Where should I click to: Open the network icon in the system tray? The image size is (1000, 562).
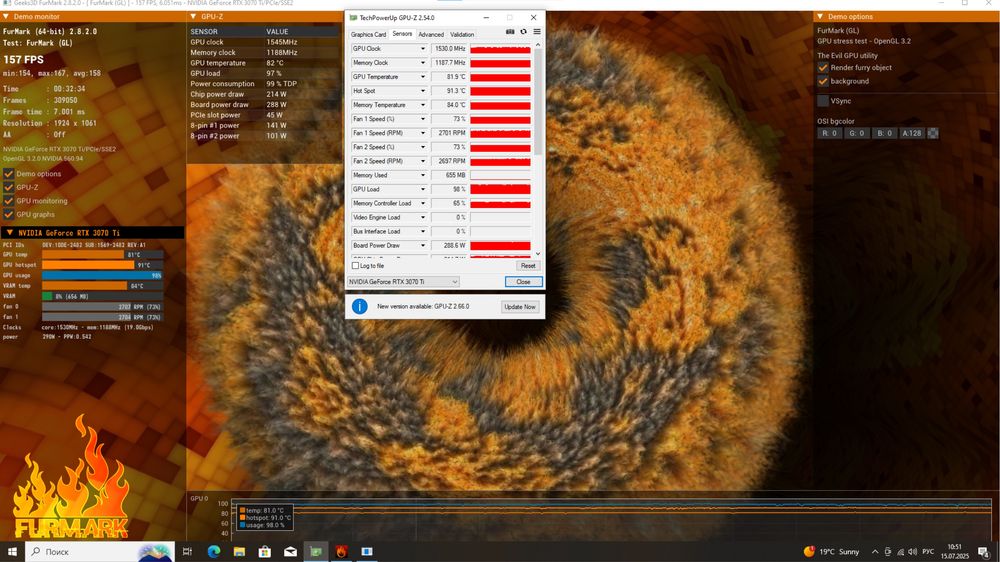pyautogui.click(x=900, y=552)
